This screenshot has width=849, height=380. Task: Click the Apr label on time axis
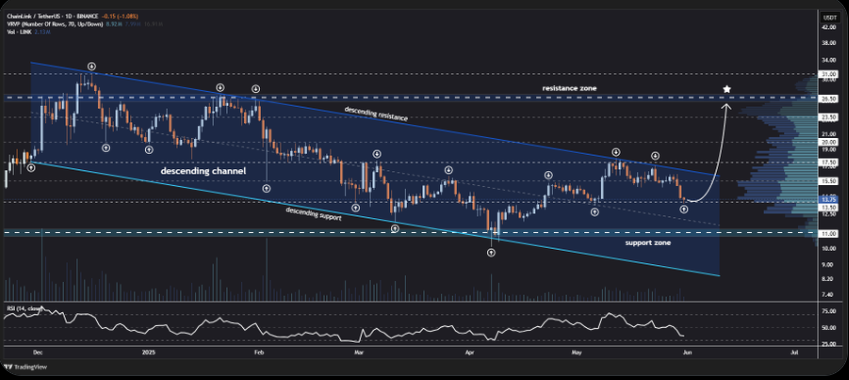click(469, 353)
